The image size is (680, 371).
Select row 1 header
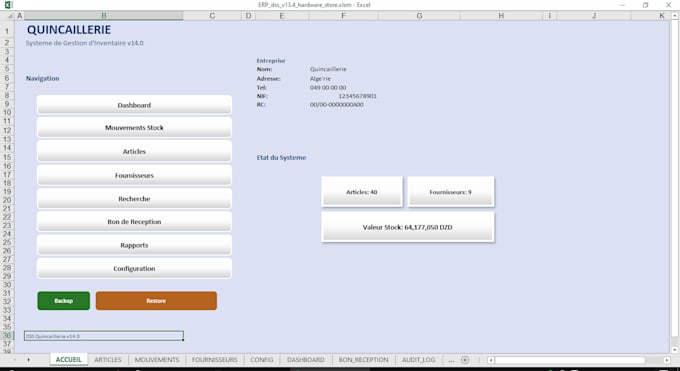(x=7, y=31)
